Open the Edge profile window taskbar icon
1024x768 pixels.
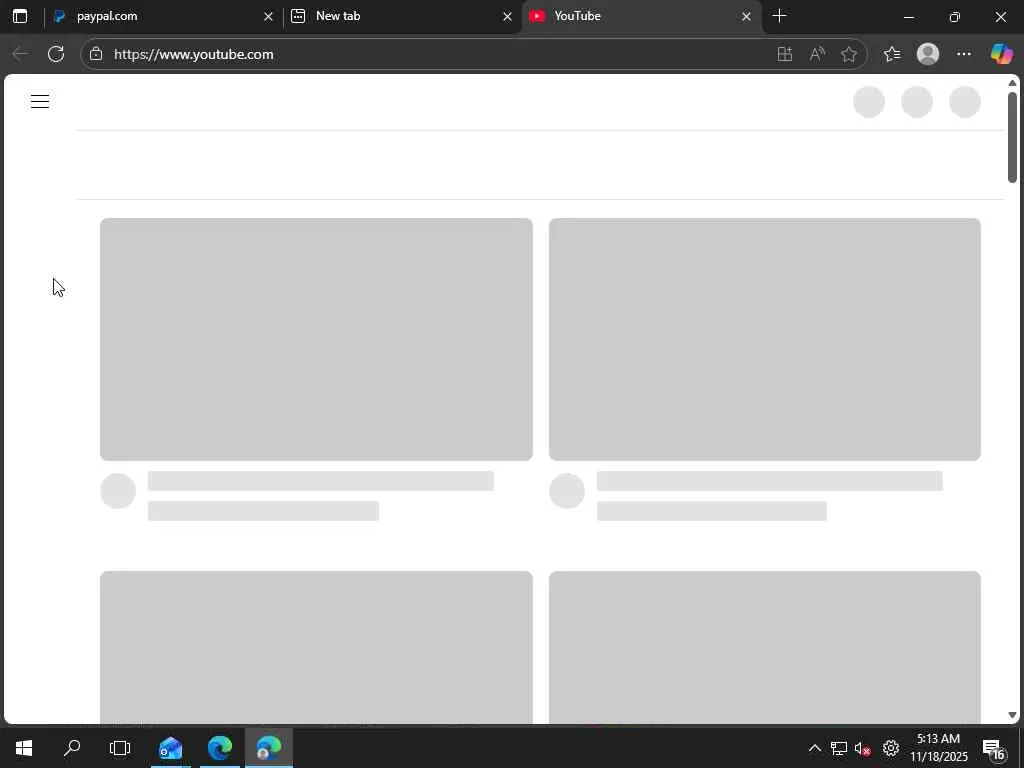[268, 748]
